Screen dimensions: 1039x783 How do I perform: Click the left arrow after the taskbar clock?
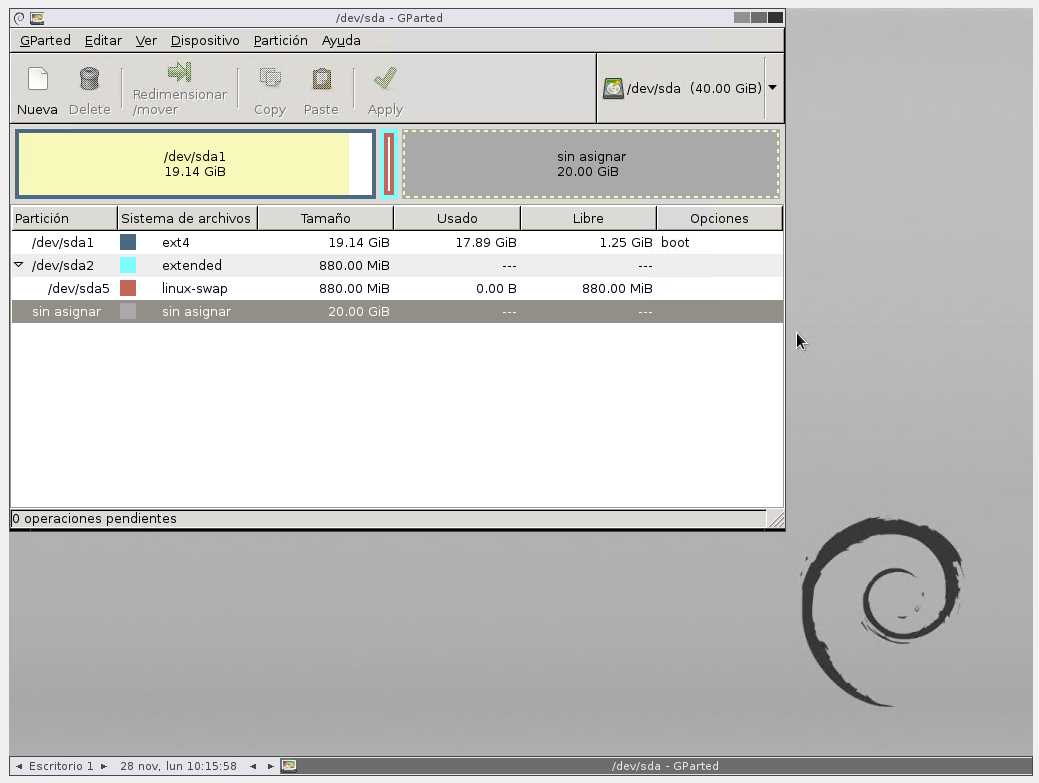[253, 766]
